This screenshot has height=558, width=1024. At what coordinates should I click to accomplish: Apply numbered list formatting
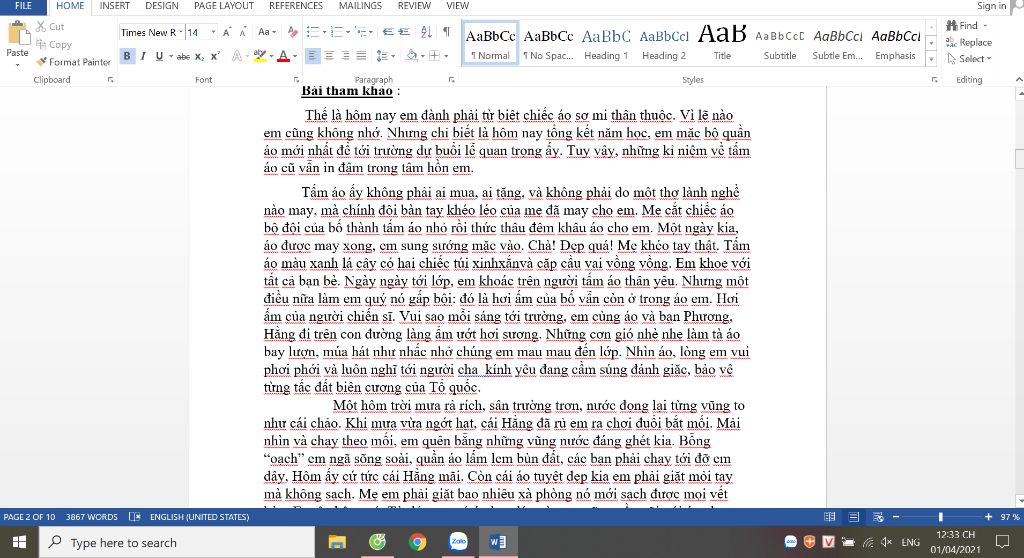tap(336, 32)
